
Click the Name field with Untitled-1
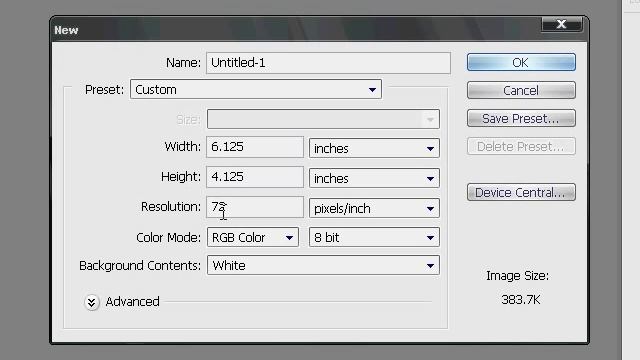328,63
